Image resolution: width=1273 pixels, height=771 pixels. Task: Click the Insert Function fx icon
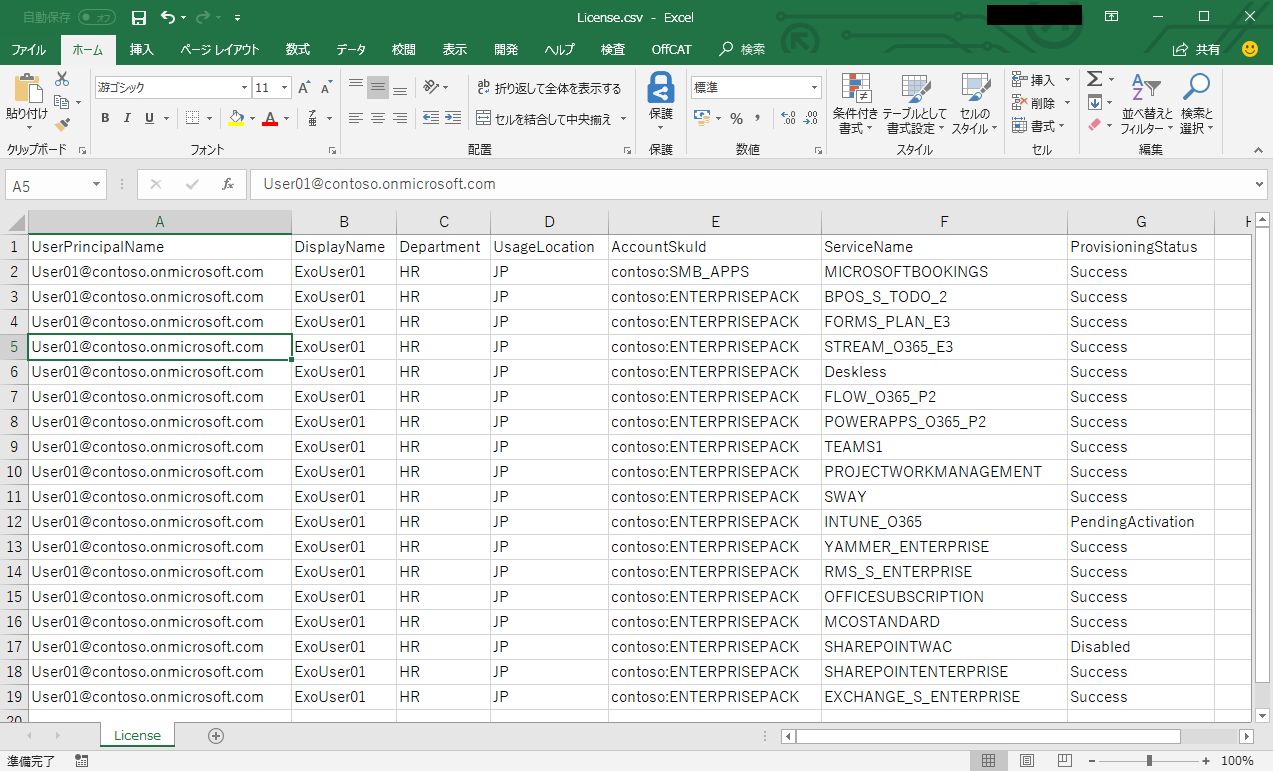(x=228, y=184)
